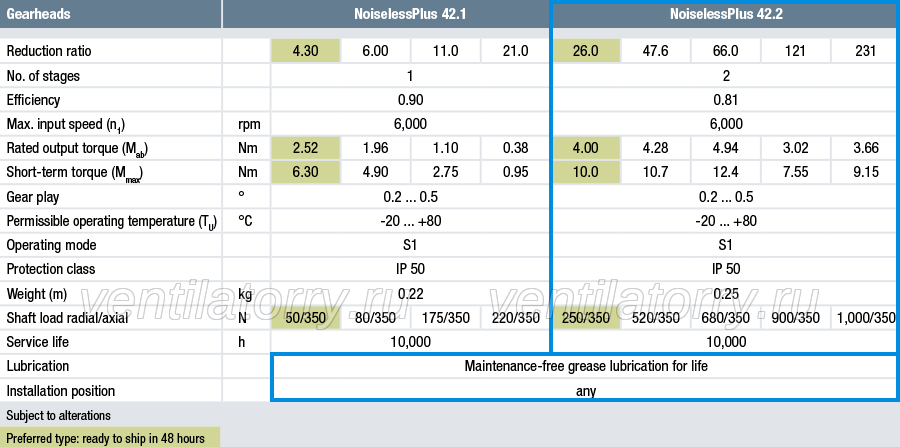Click short-term torque value 7.55
Screen dimensions: 900x447
point(796,172)
